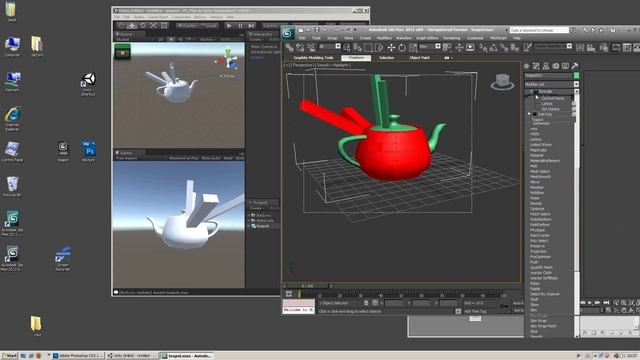Click Add Time Tag in 3ds Max status bar
This screenshot has width=640, height=360.
point(475,311)
